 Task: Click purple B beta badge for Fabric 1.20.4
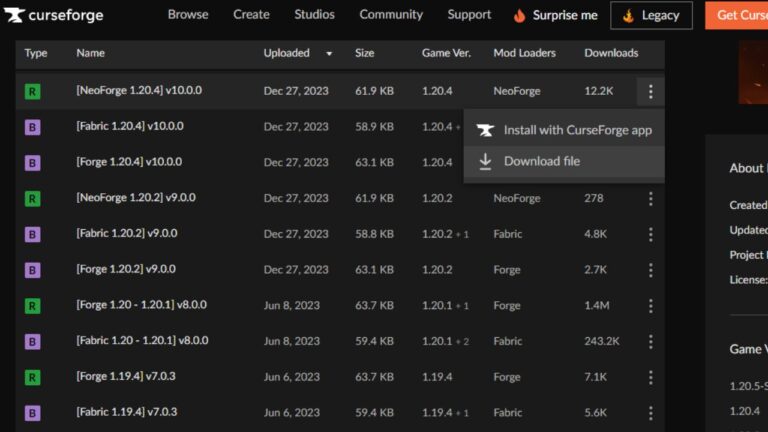(33, 127)
